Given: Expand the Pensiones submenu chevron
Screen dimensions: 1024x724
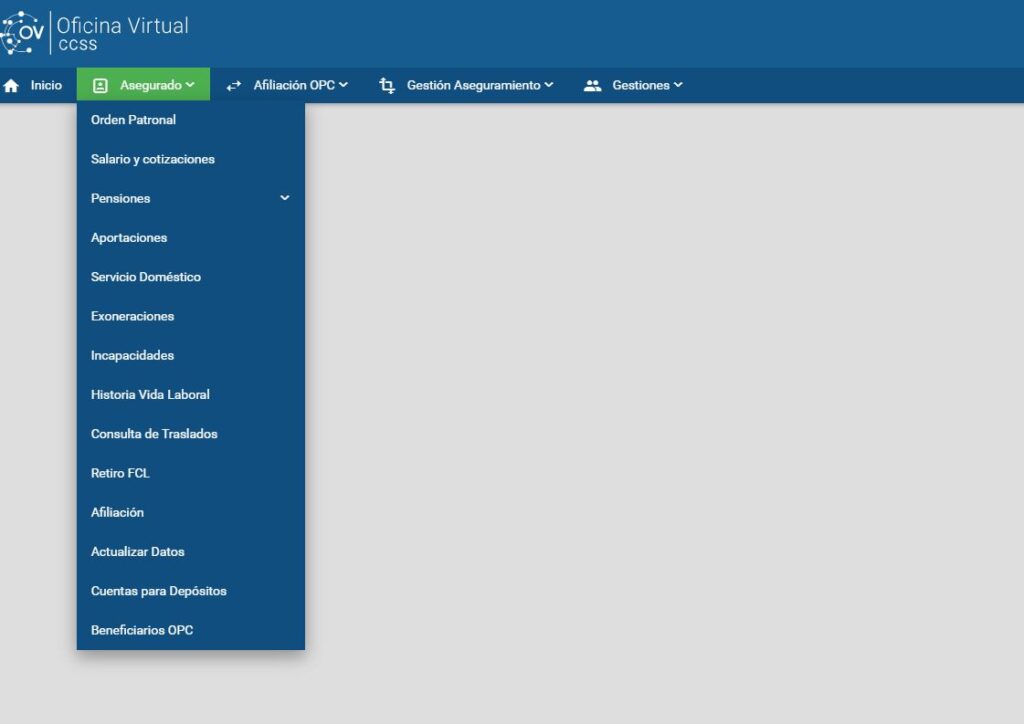Looking at the screenshot, I should tap(284, 198).
